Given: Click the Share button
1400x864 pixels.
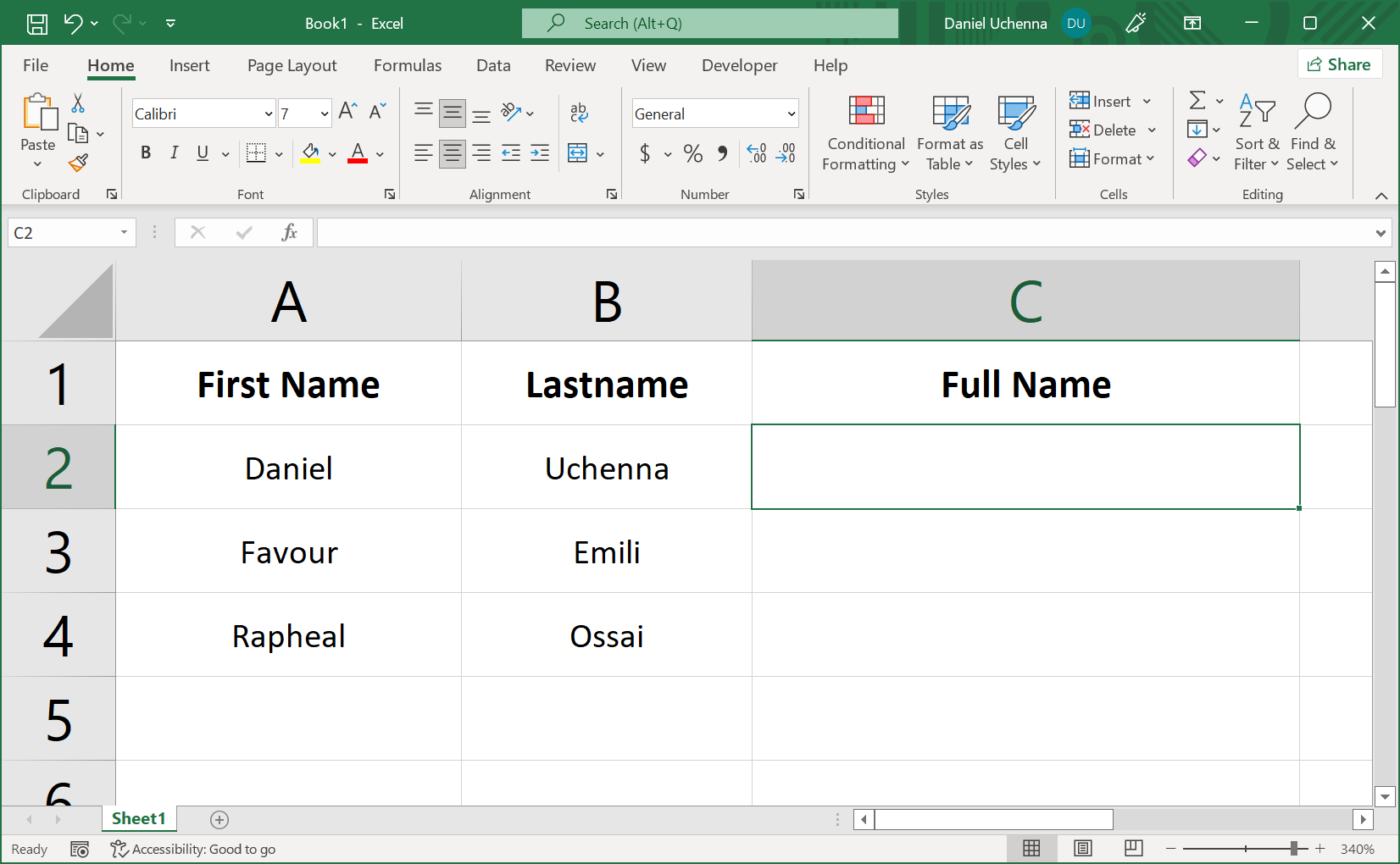Looking at the screenshot, I should click(1340, 64).
